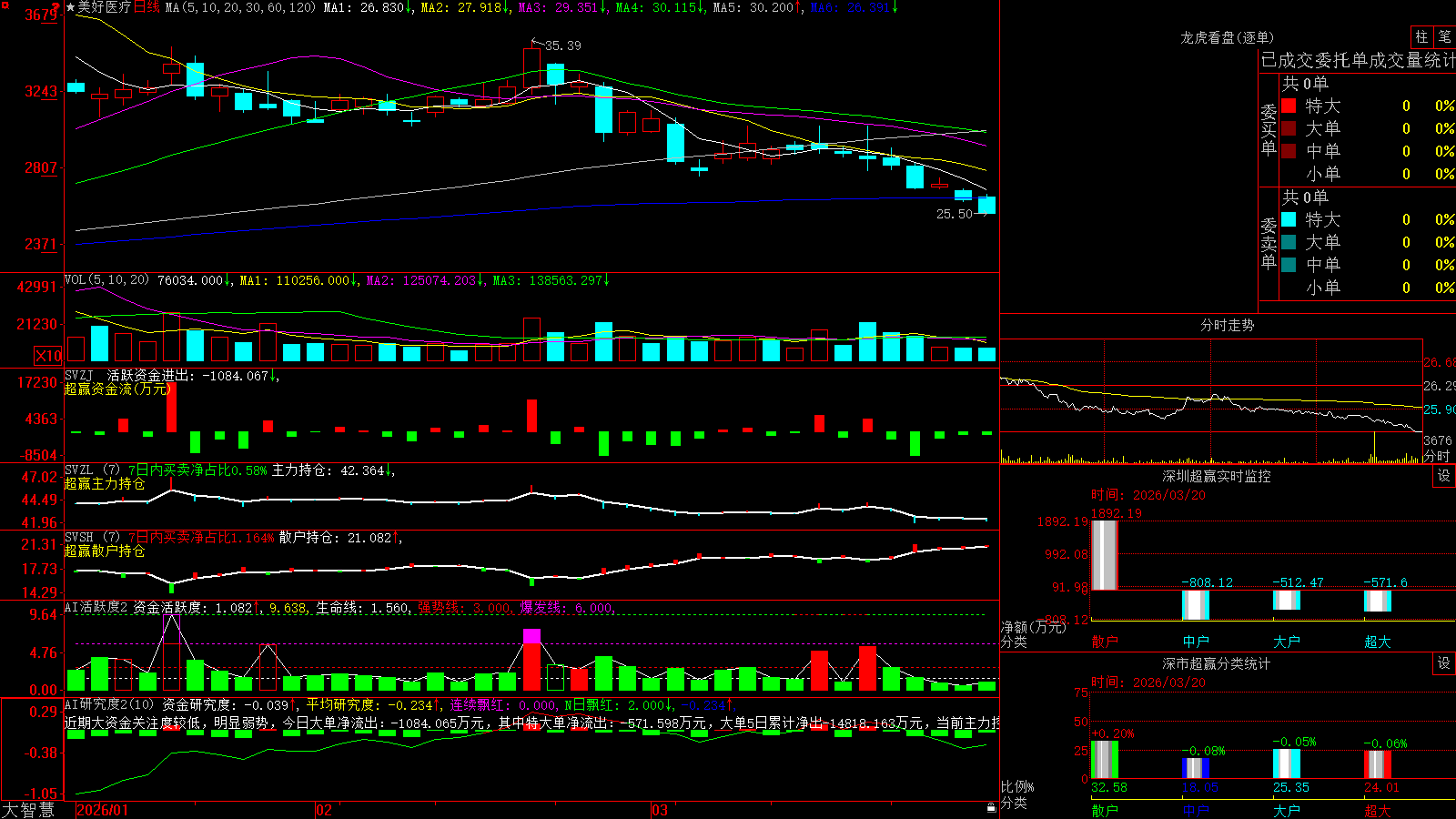Click the small red square corner icon
1456x819 pixels.
coord(5,5)
